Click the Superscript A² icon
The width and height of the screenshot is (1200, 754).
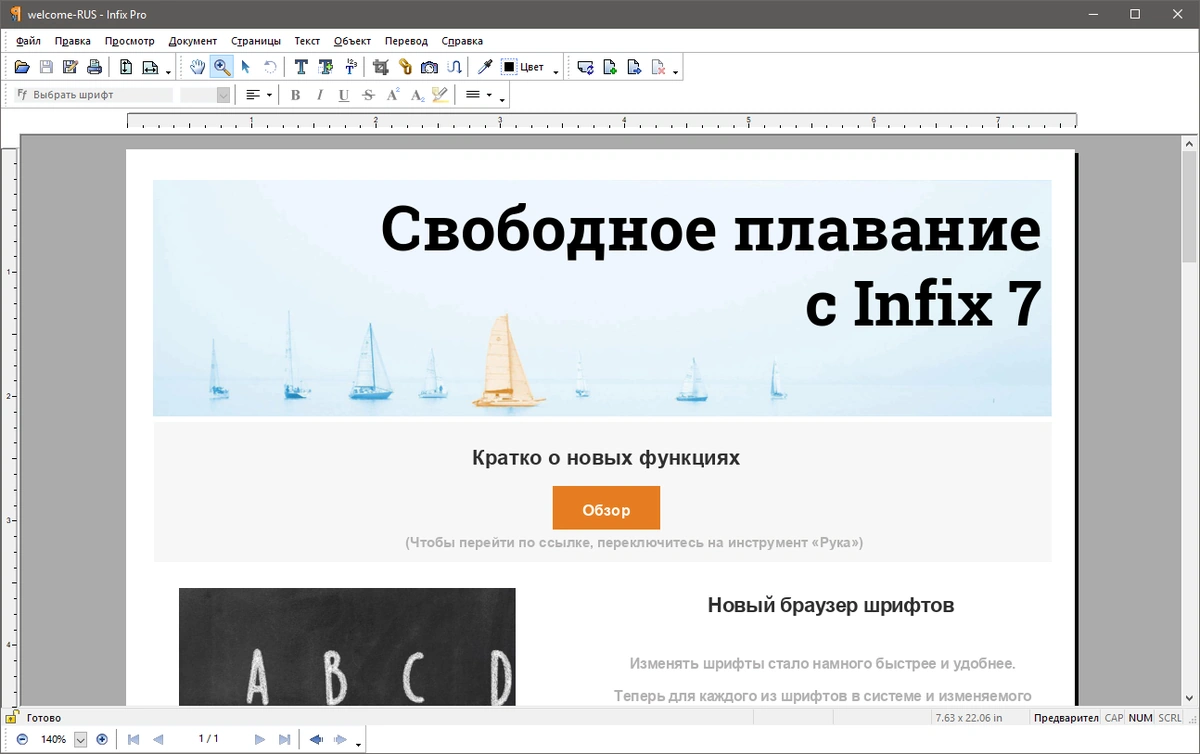pos(393,95)
